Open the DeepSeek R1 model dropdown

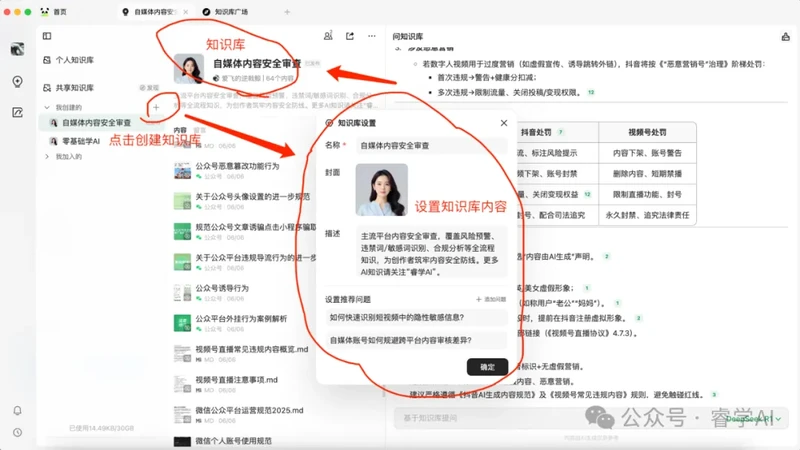(754, 419)
